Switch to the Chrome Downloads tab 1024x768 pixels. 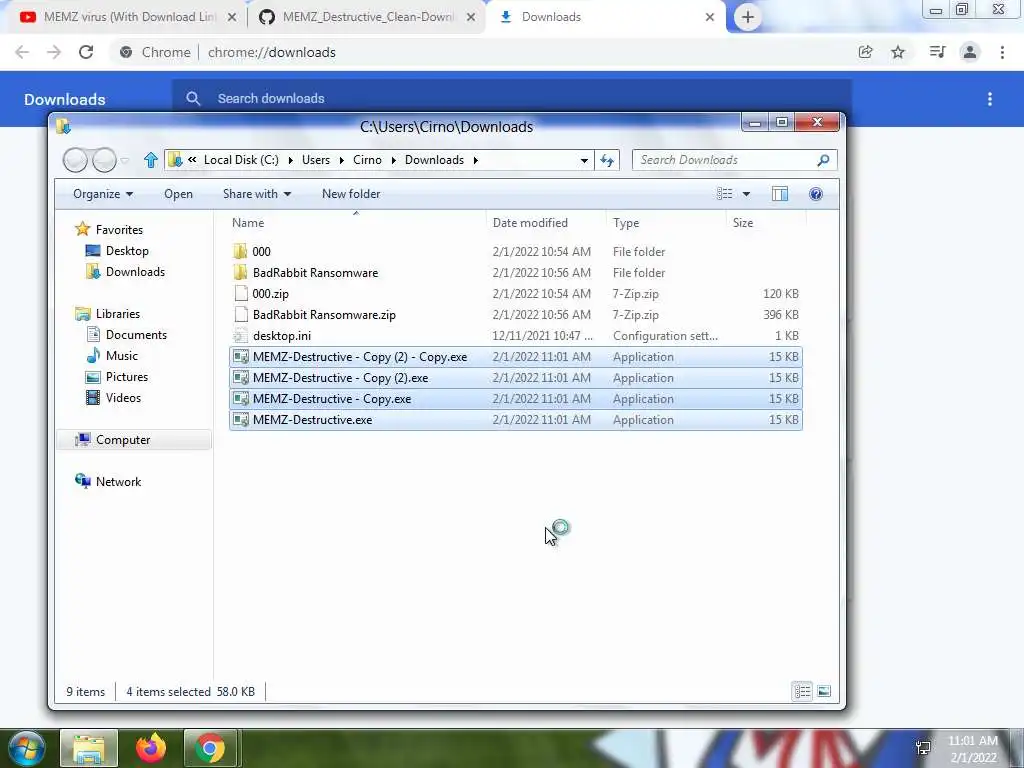(606, 17)
